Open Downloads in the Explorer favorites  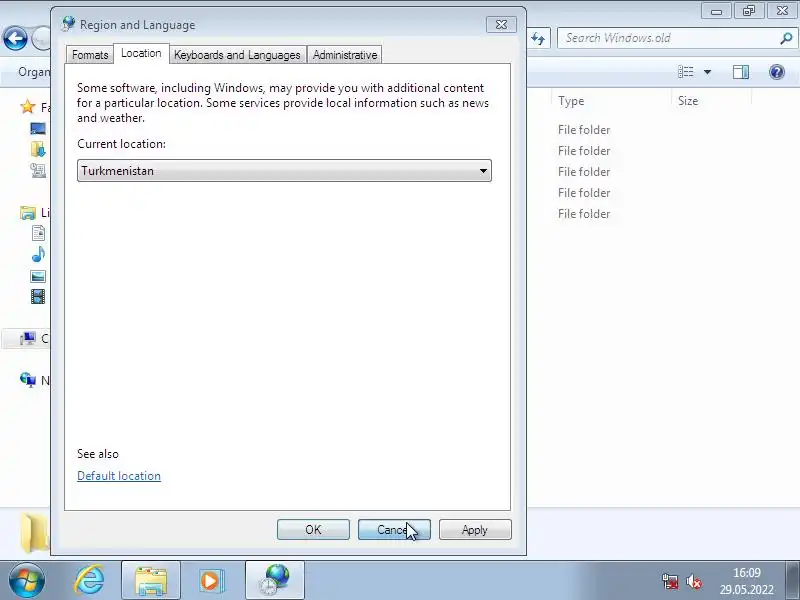38,149
